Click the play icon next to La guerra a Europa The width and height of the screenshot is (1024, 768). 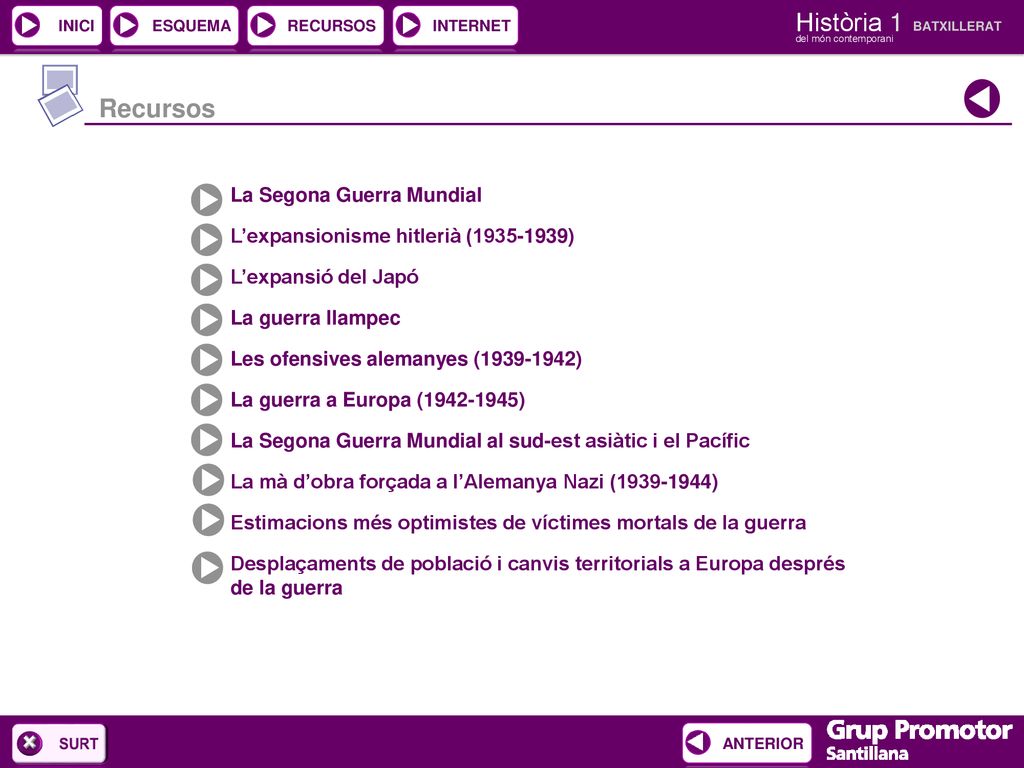tap(206, 400)
